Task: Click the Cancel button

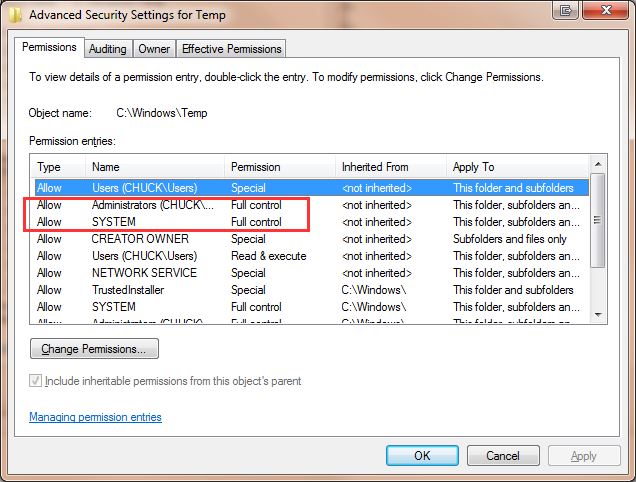Action: (503, 456)
